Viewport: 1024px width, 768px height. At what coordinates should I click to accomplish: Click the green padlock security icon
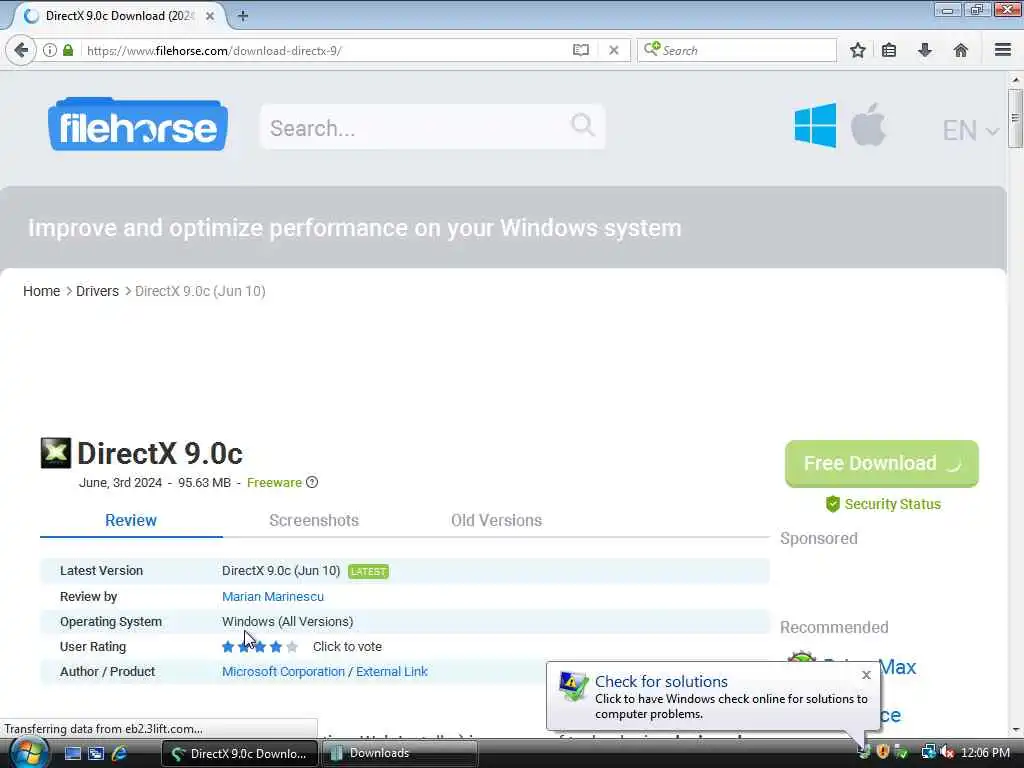coord(68,50)
